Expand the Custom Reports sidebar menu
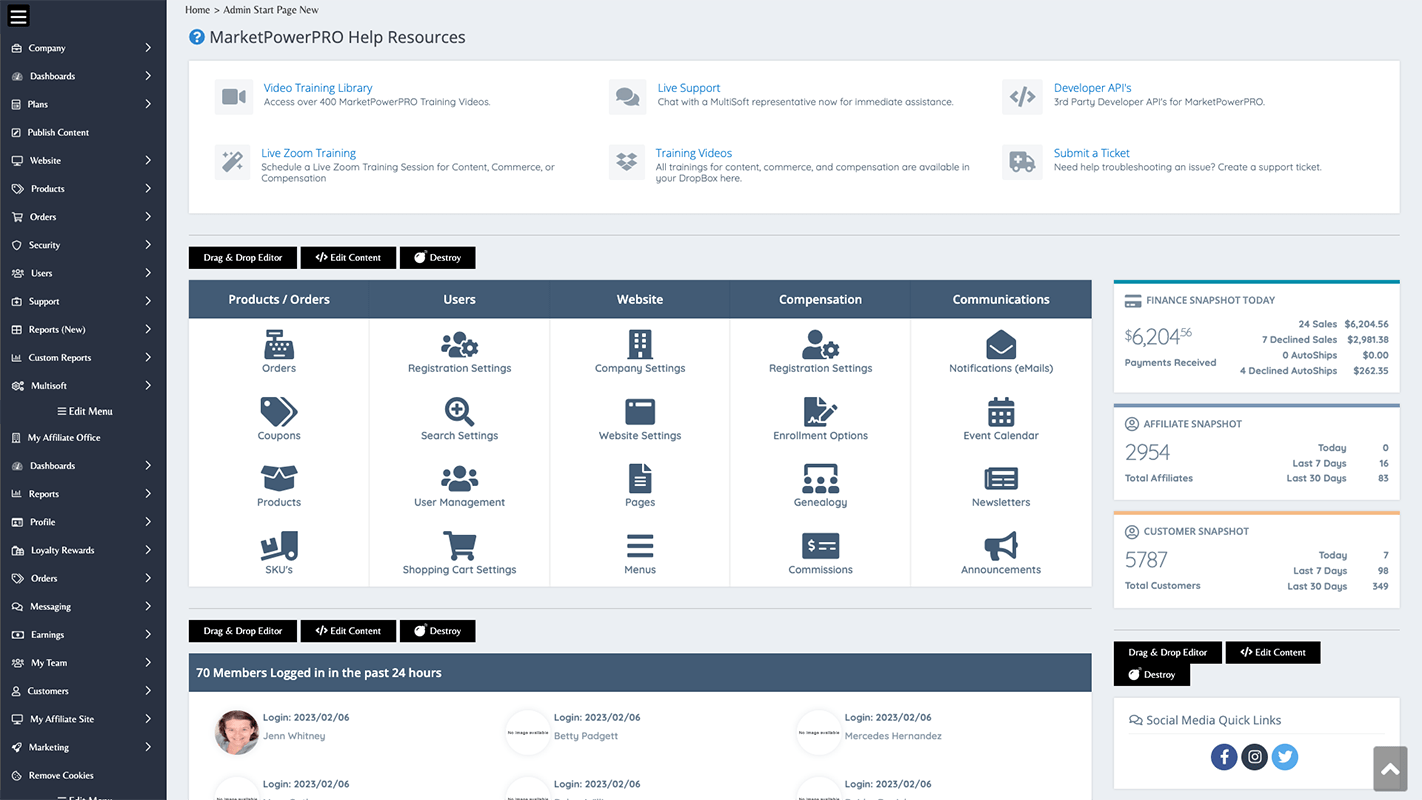The height and width of the screenshot is (800, 1422). (x=83, y=357)
